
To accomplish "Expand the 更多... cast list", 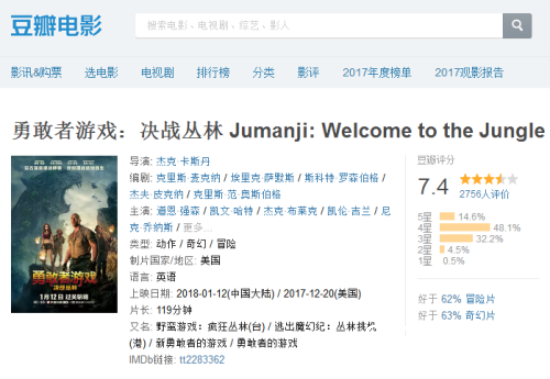I will click(x=197, y=227).
